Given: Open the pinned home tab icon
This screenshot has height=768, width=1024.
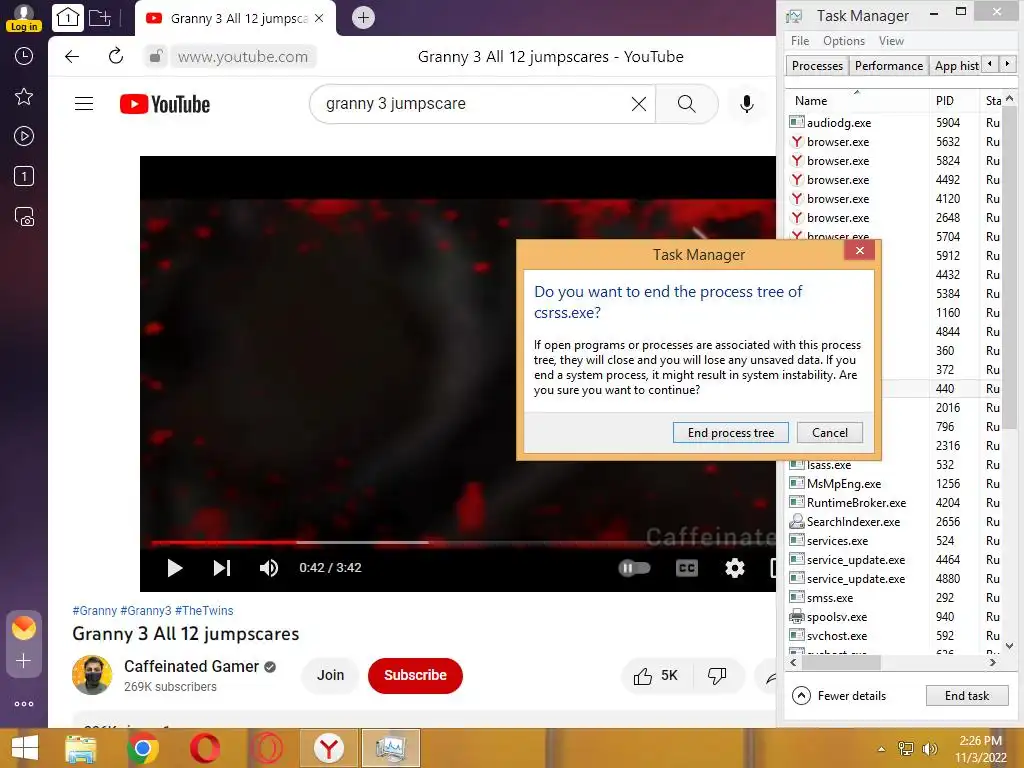Looking at the screenshot, I should pos(67,18).
